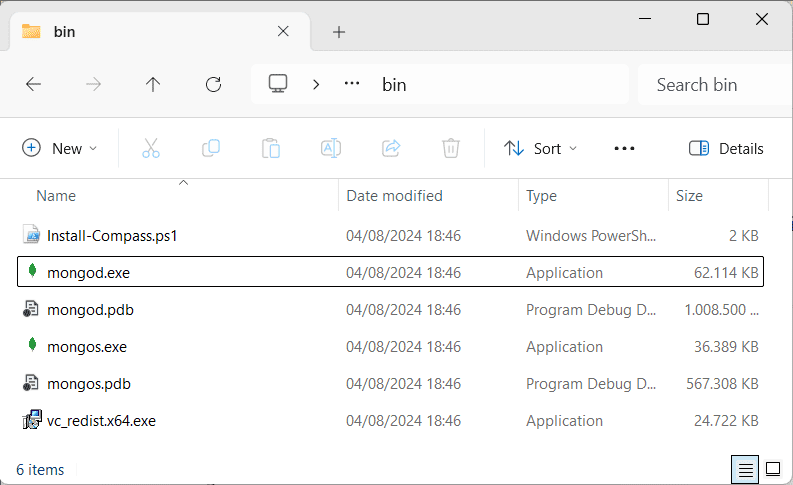Screen dimensions: 793x485
Task: Click the vc_redist.x64.exe installer icon
Action: coord(32,420)
